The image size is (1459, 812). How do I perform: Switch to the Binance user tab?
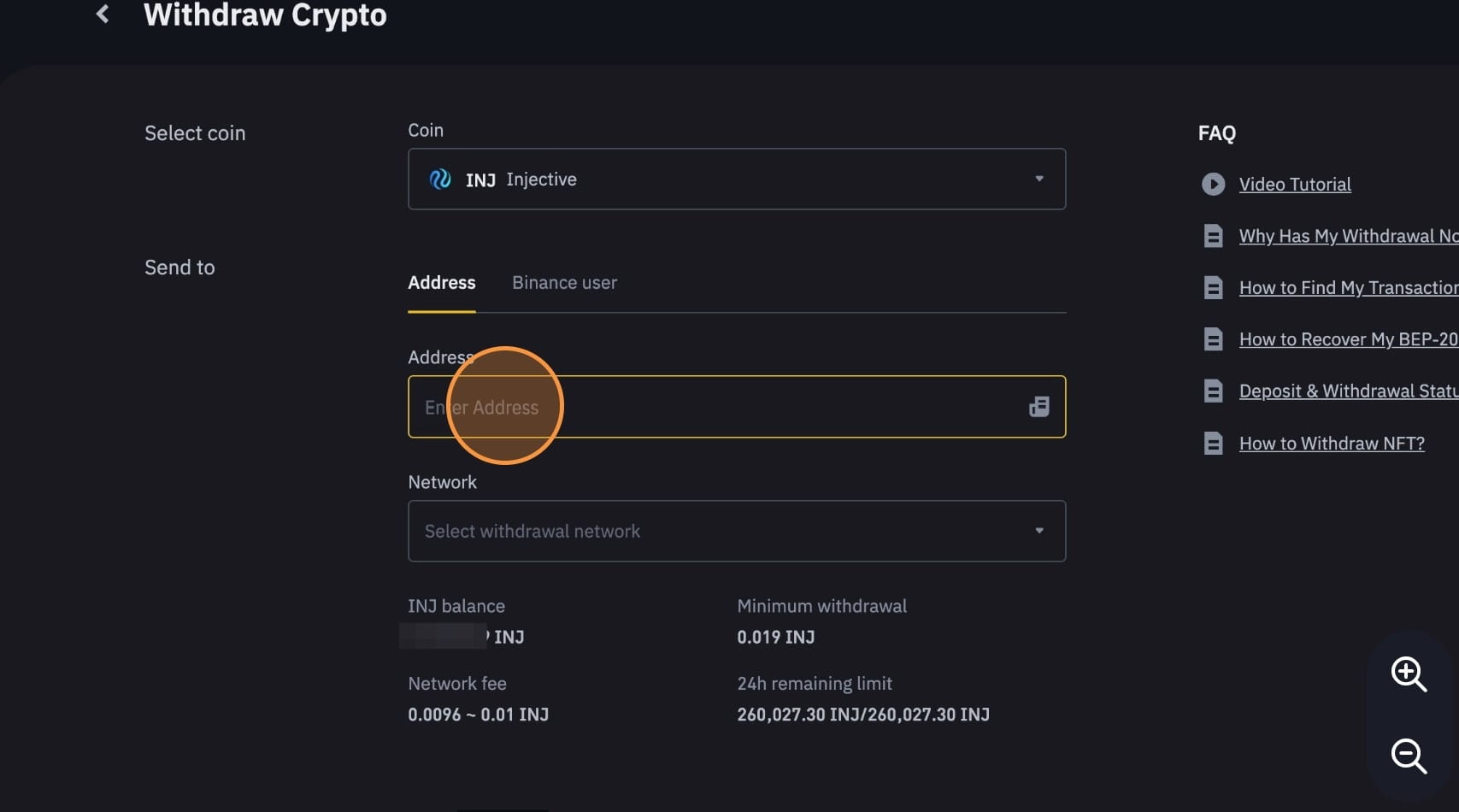tap(564, 283)
